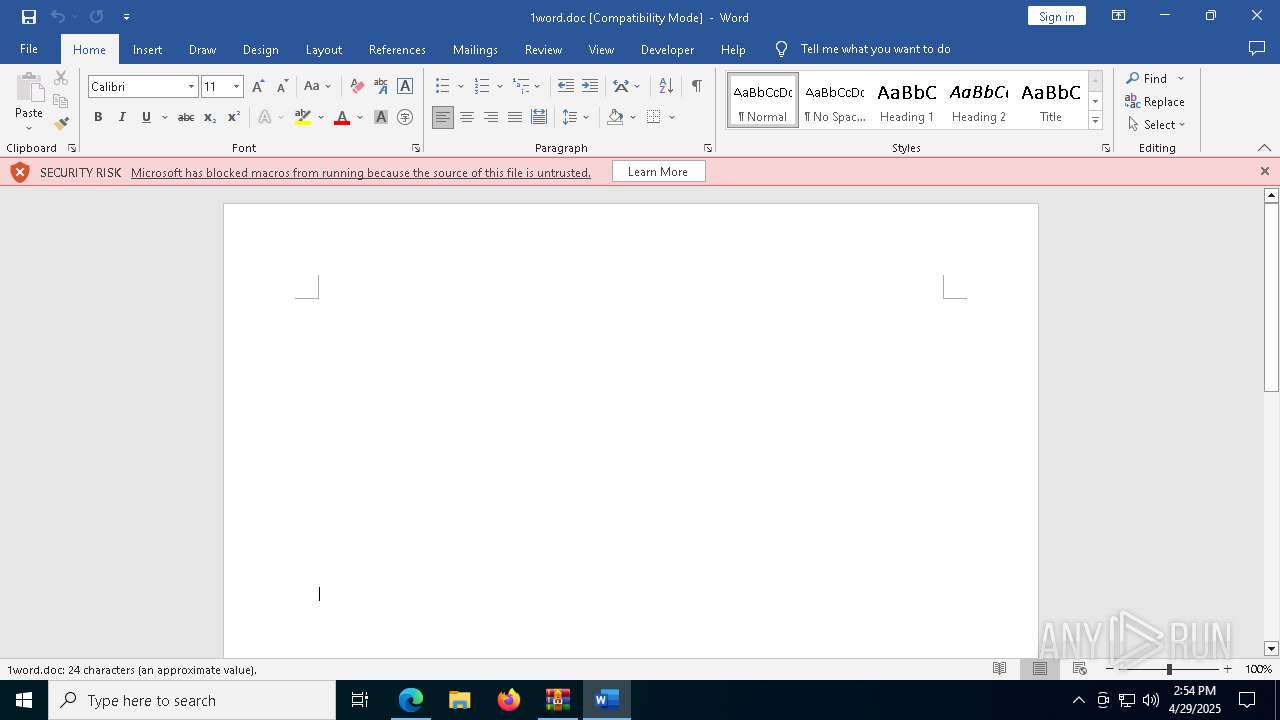Click the Character Border icon
Screen dimensions: 1280x720
coord(405,87)
